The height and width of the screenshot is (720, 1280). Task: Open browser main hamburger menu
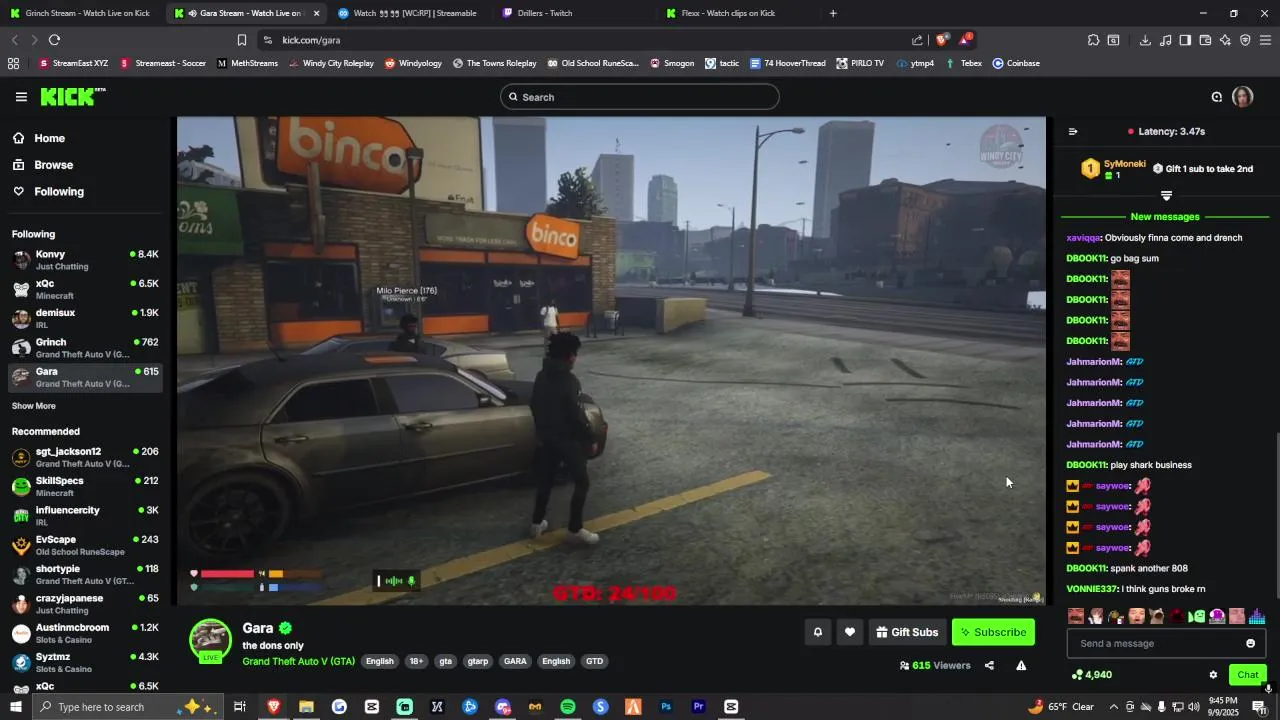pyautogui.click(x=1265, y=40)
